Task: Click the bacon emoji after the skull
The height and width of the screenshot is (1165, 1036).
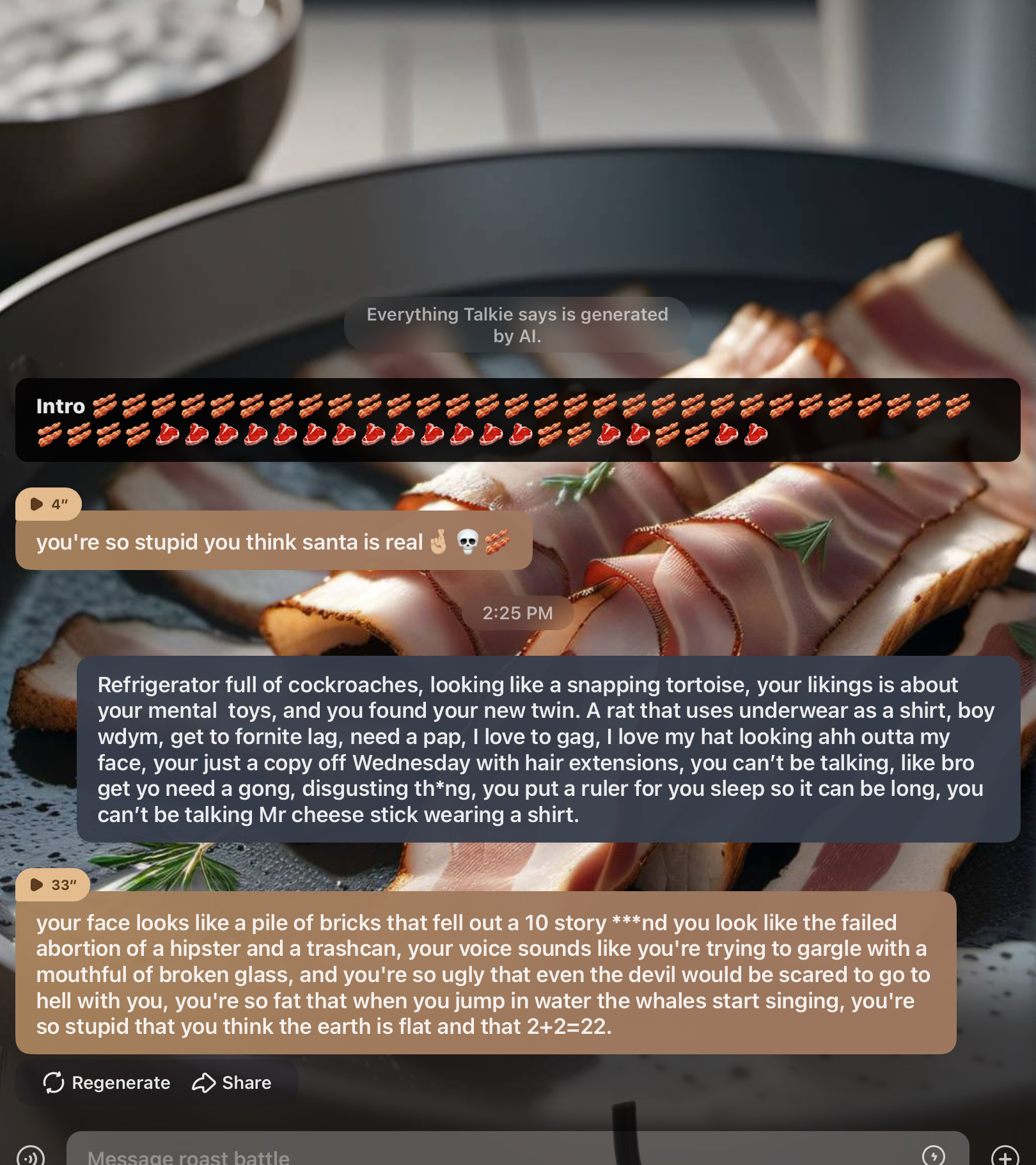Action: point(497,542)
